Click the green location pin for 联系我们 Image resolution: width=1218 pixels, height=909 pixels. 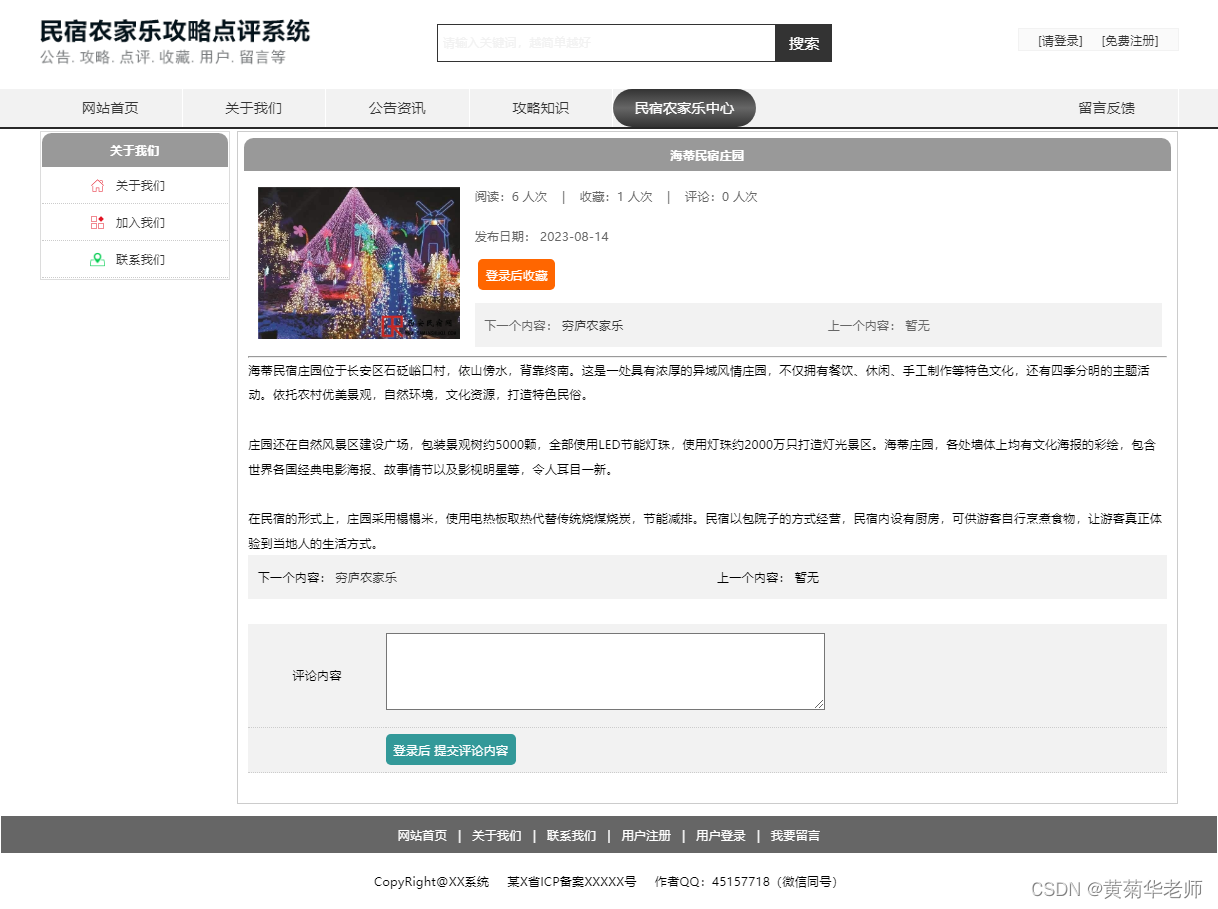tap(97, 259)
